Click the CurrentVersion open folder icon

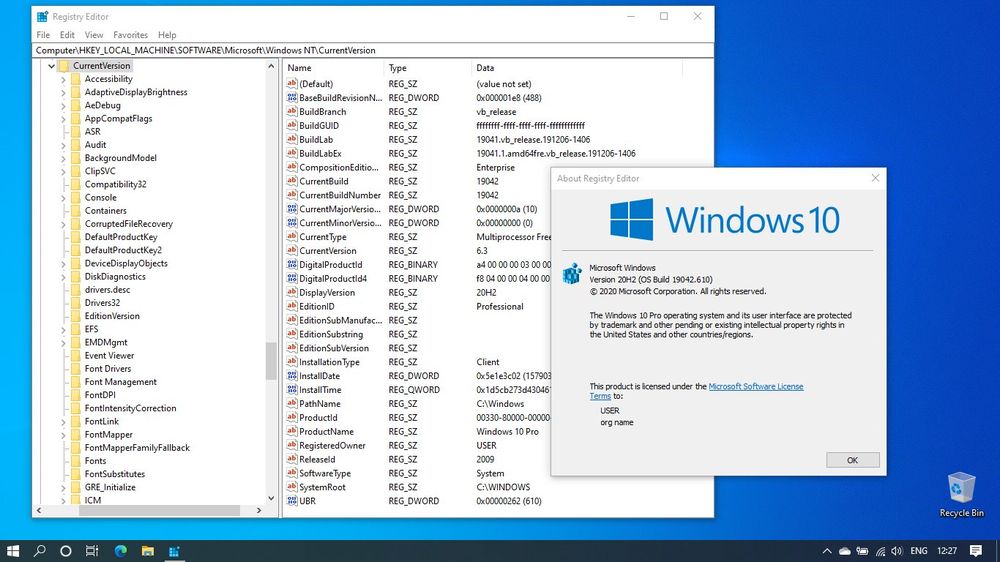pyautogui.click(x=64, y=66)
